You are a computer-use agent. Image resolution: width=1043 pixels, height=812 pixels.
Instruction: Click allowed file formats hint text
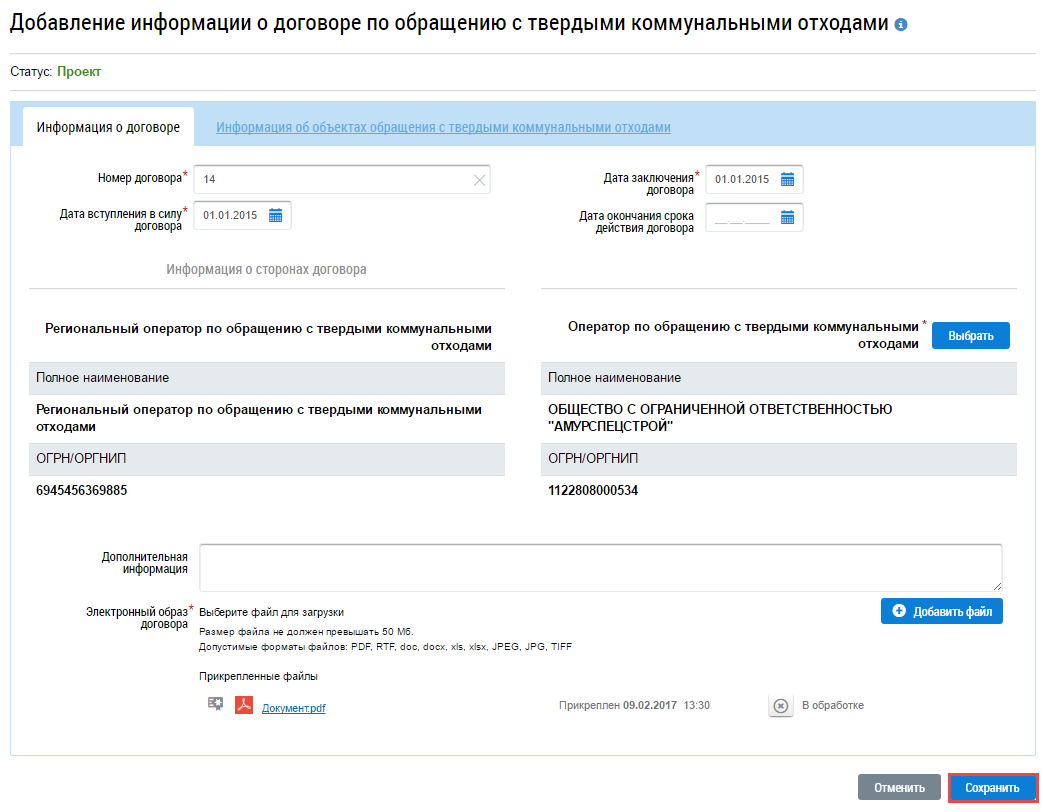[385, 646]
